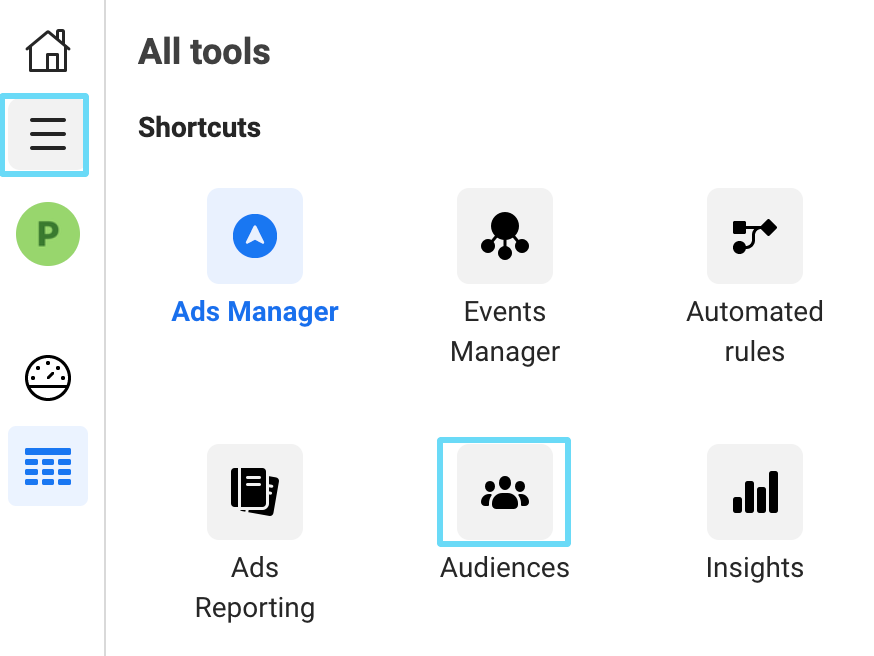The height and width of the screenshot is (656, 874).
Task: Click the Ads Manager text link
Action: (255, 312)
